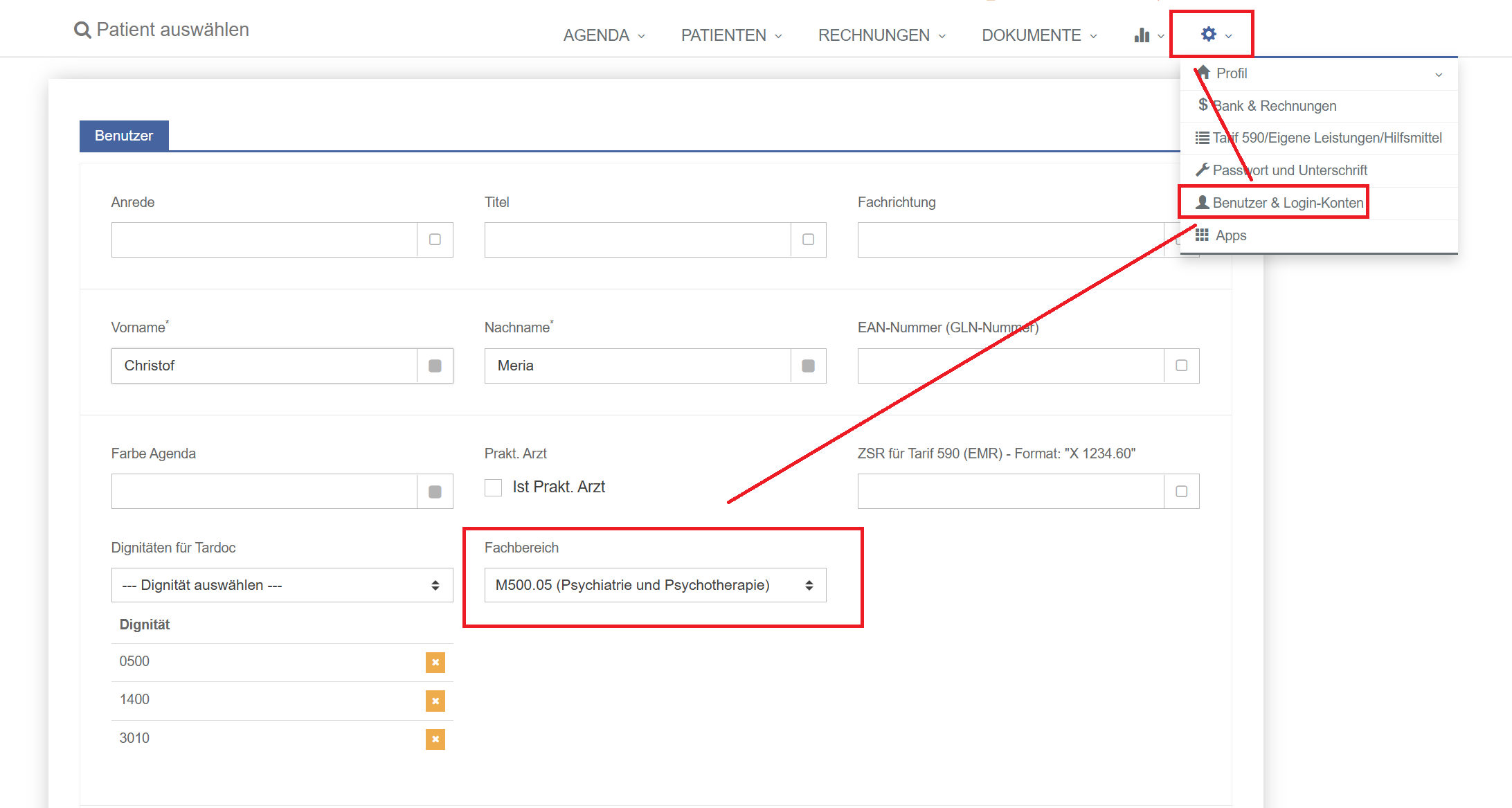Toggle the checkbox next to Anrede
1512x808 pixels.
click(435, 240)
